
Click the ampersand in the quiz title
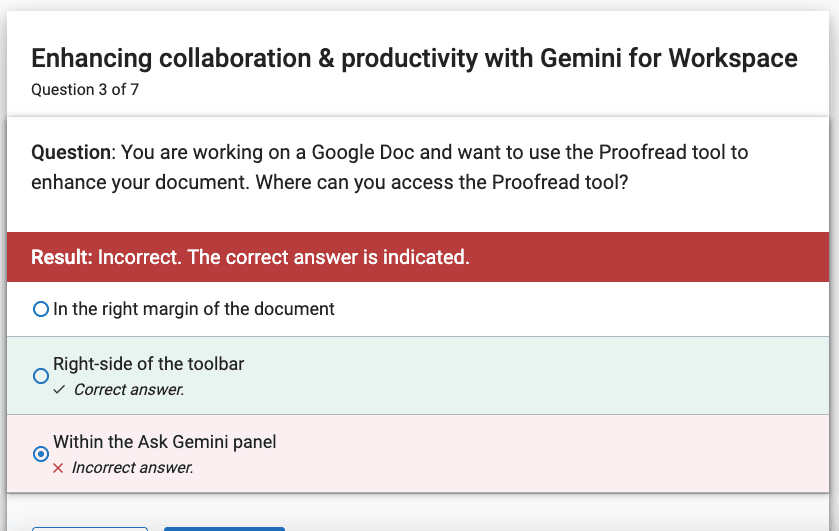pos(326,58)
